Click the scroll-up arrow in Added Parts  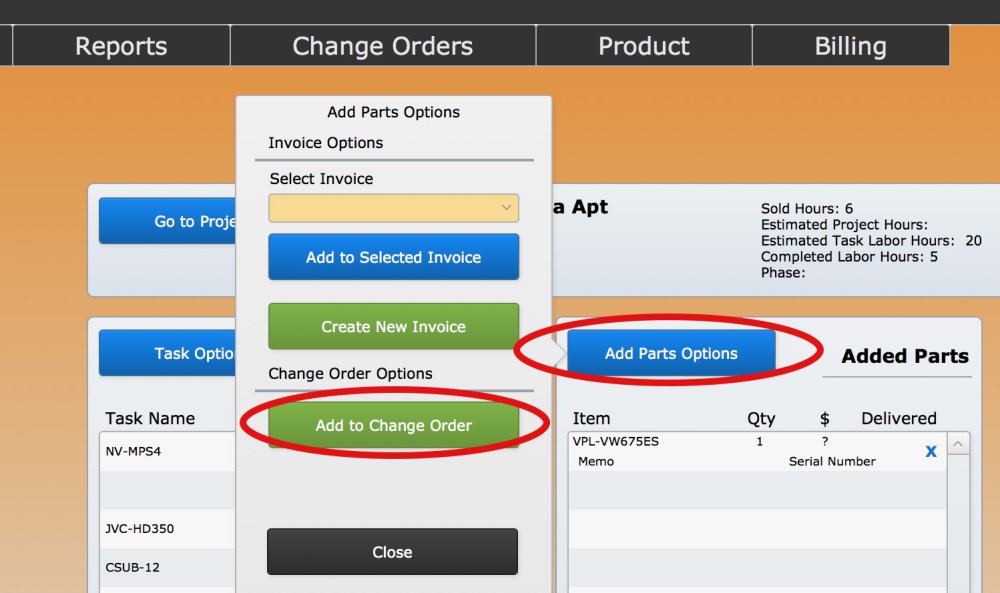(957, 441)
